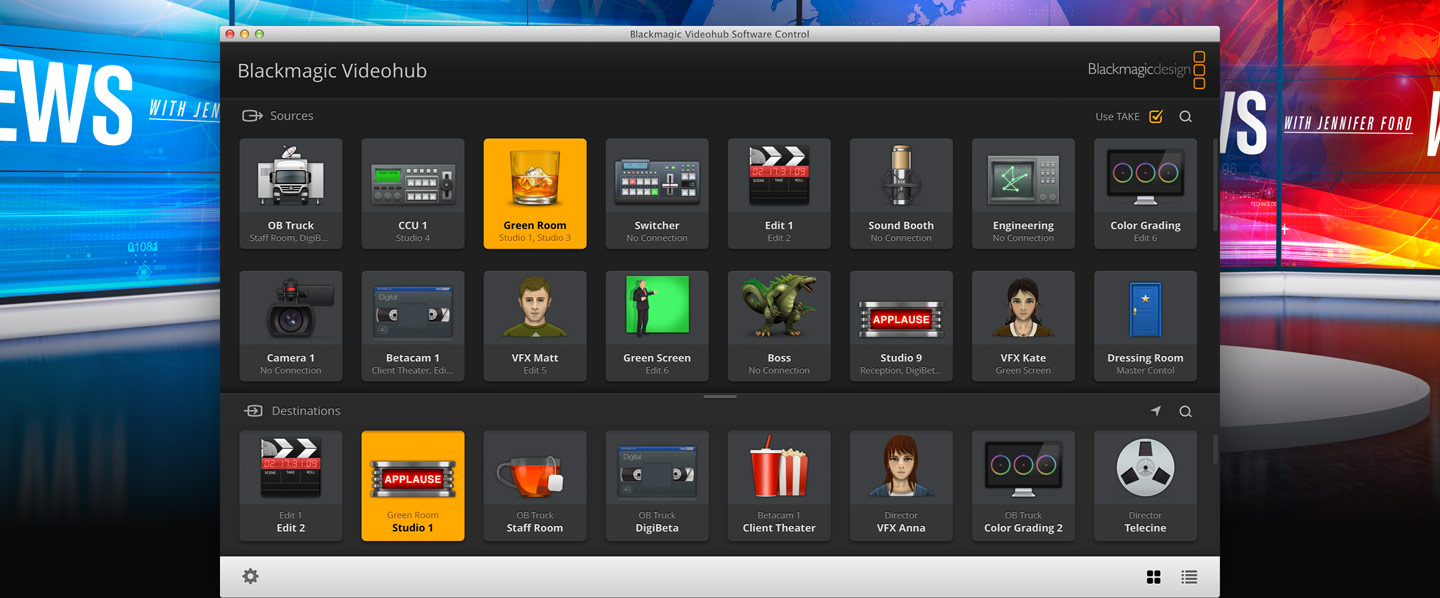Select the Switcher source
Viewport: 1440px width, 598px height.
click(x=657, y=193)
